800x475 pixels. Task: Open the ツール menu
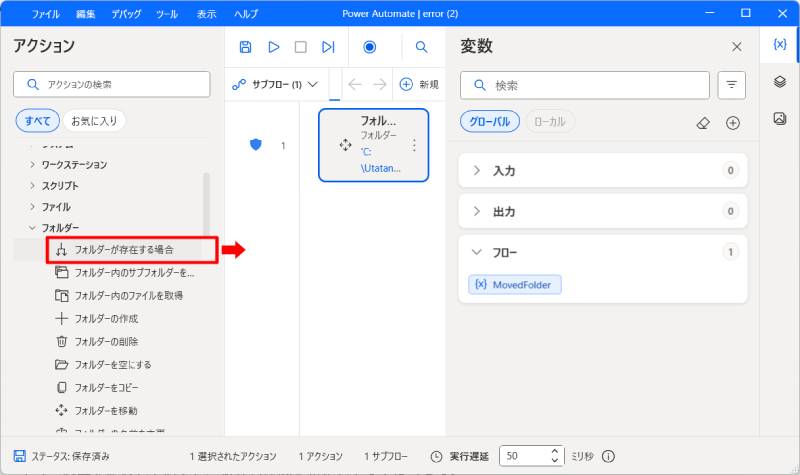(167, 14)
